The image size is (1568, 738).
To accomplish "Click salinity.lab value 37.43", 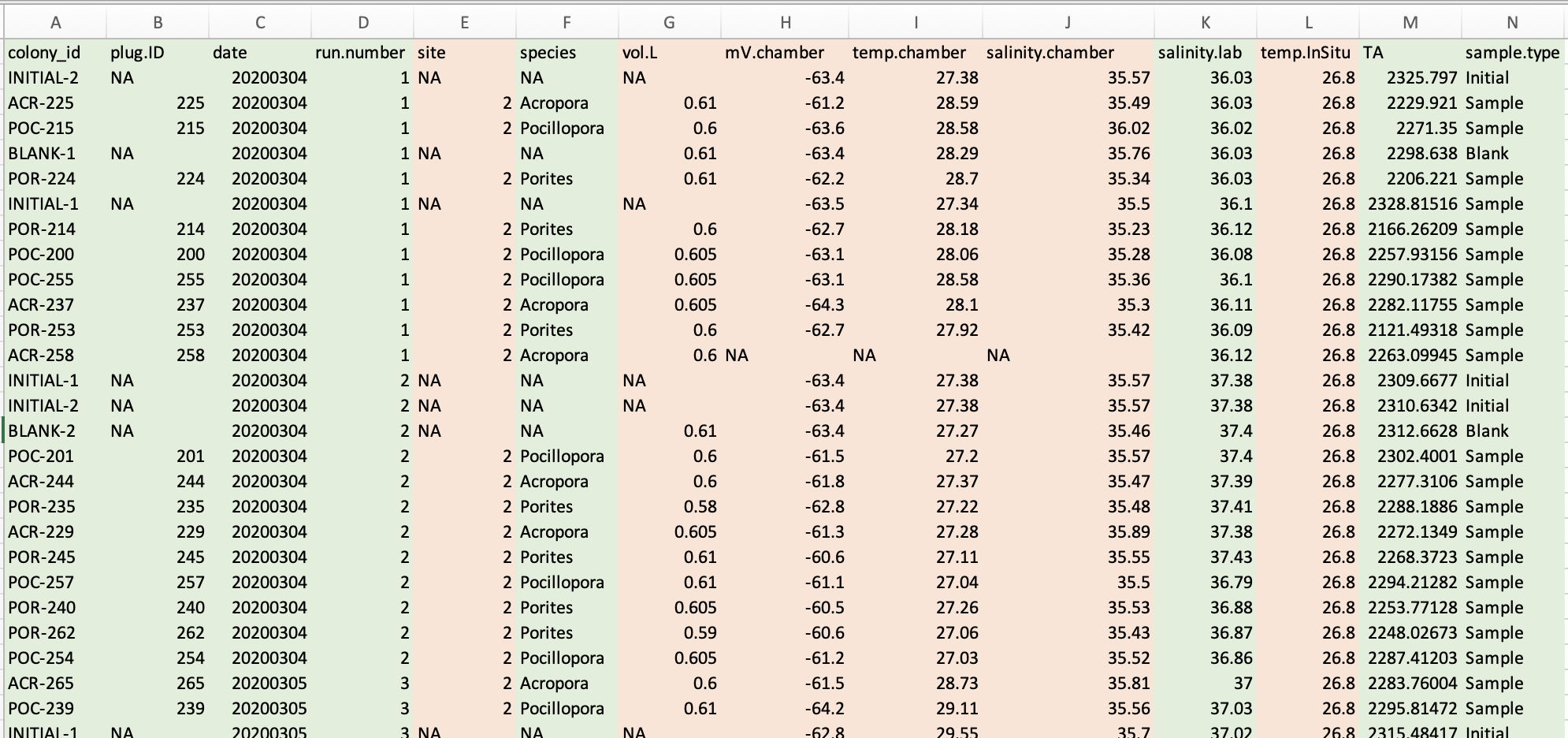I will [1206, 557].
